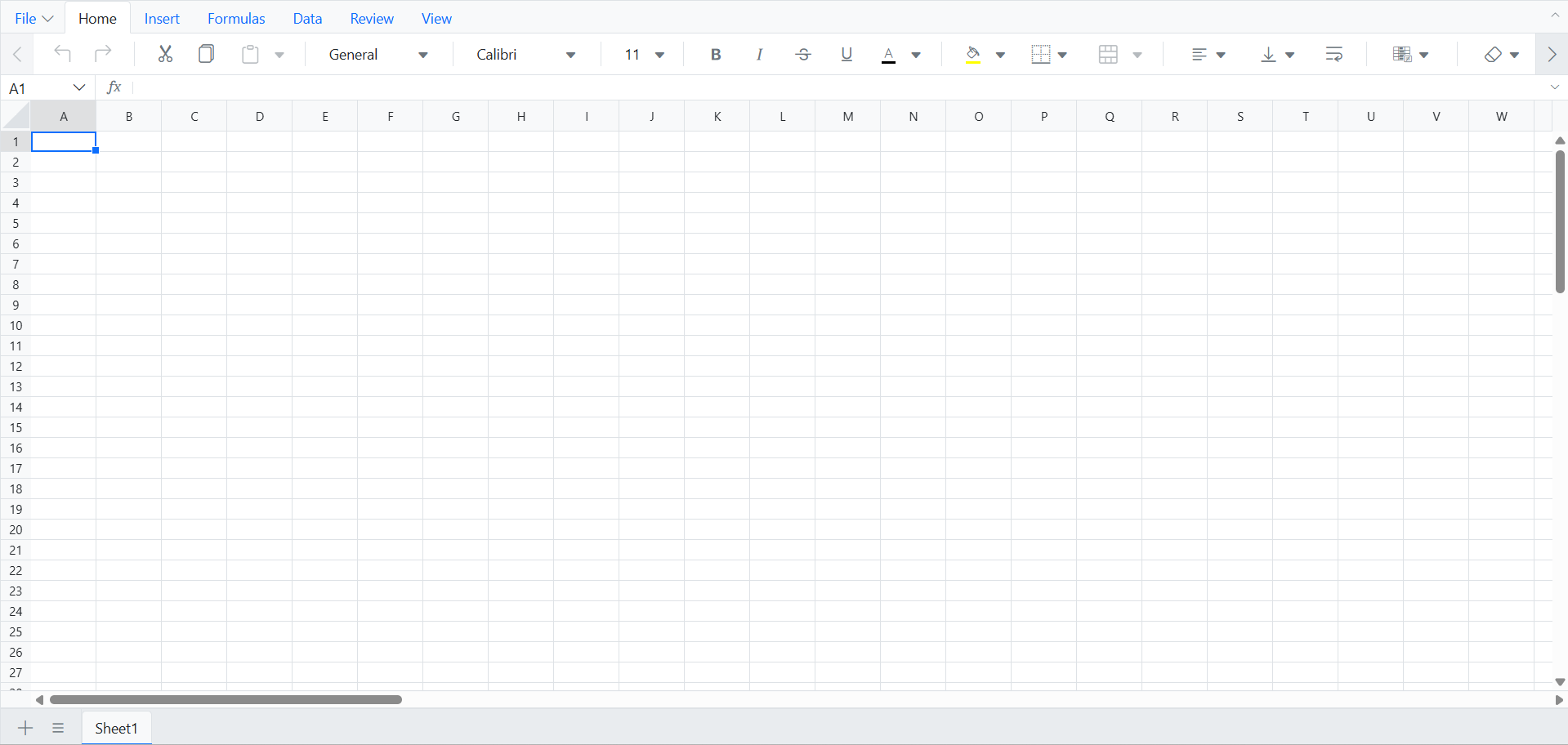Toggle Italic formatting

(x=759, y=54)
